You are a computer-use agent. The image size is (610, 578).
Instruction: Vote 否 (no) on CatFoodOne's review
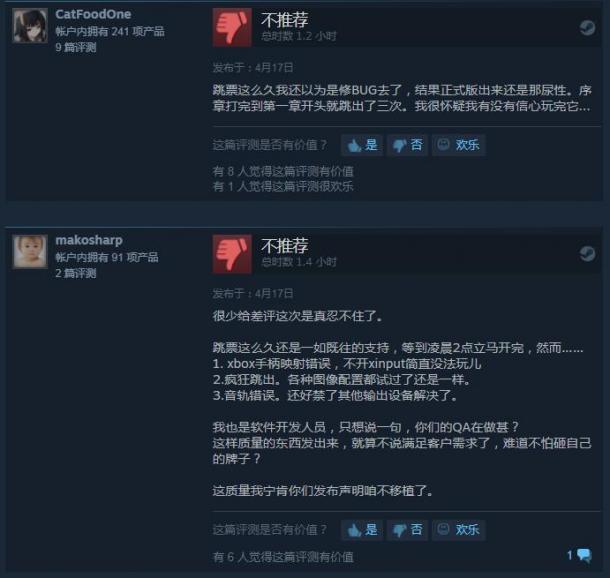[x=407, y=145]
